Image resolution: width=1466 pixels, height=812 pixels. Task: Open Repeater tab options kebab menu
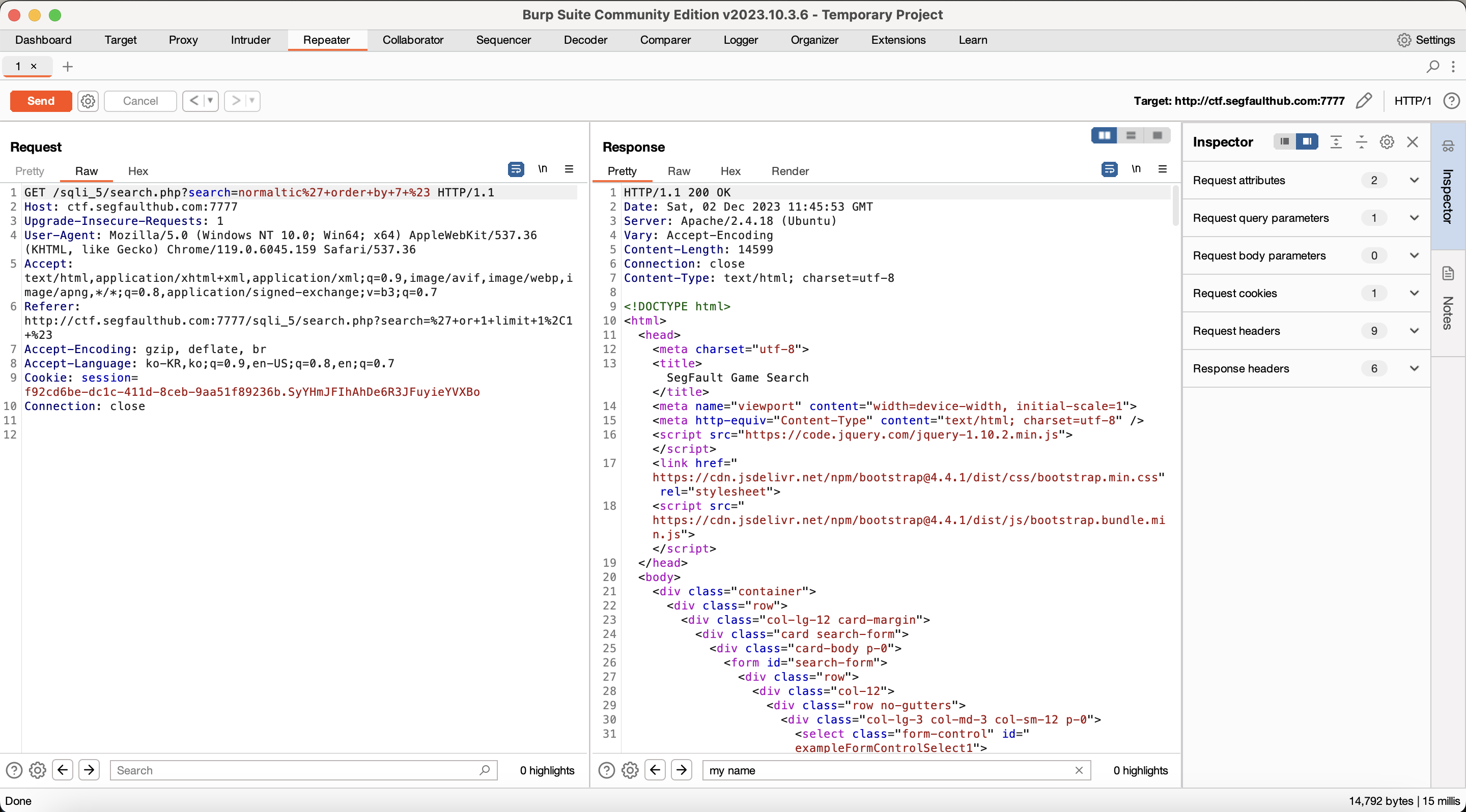1453,67
